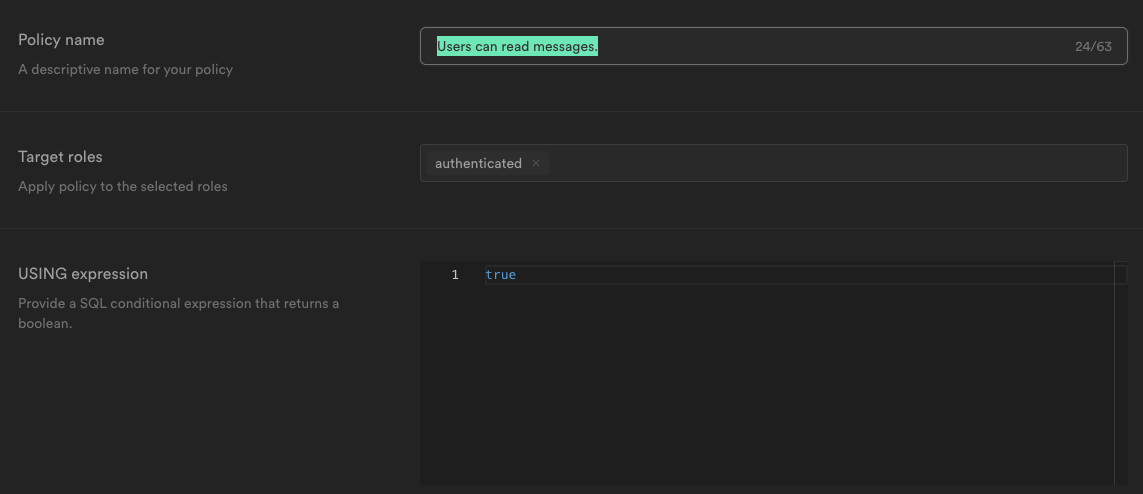Click the 'true' keyword in the editor

point(501,275)
